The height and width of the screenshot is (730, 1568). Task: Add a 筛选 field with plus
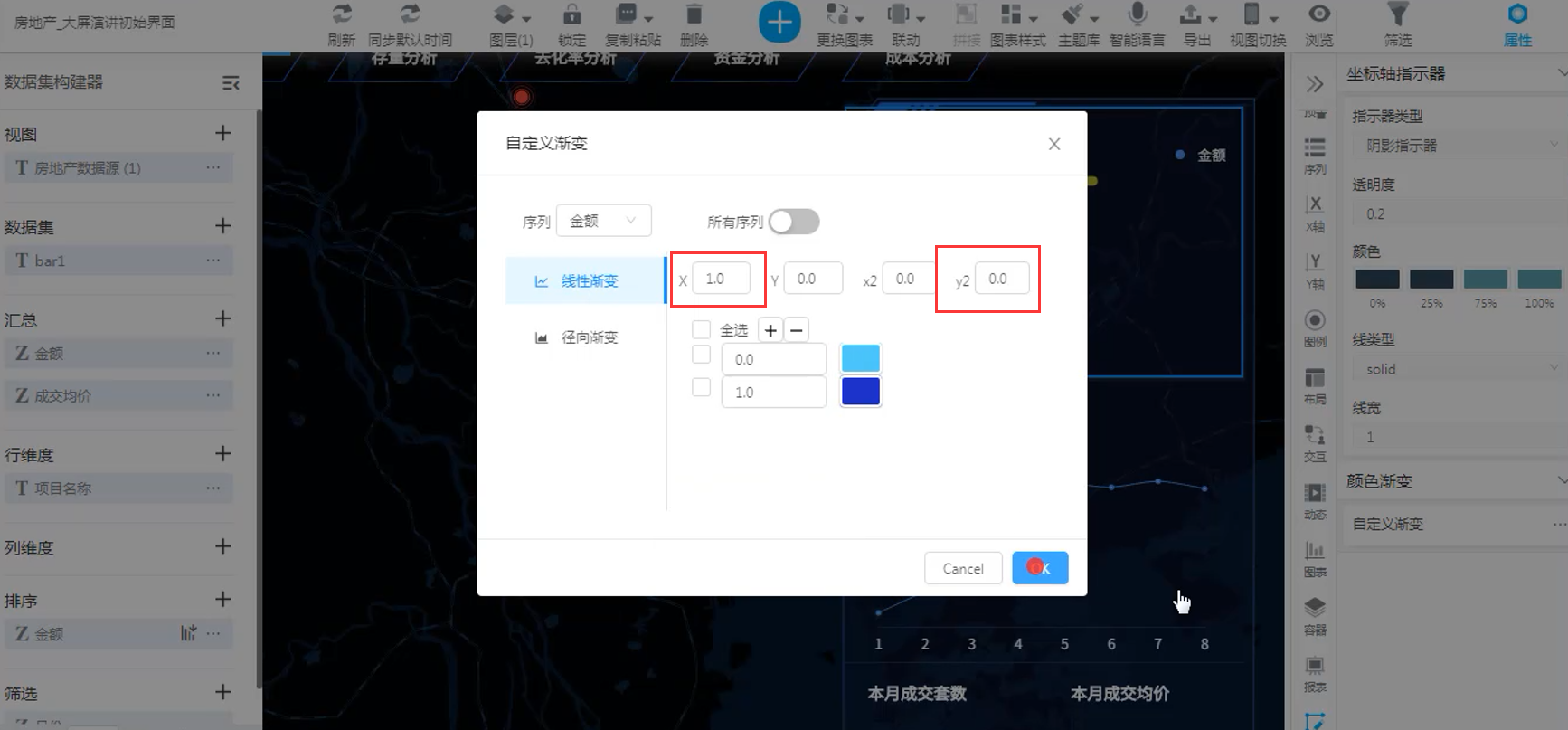pos(223,692)
